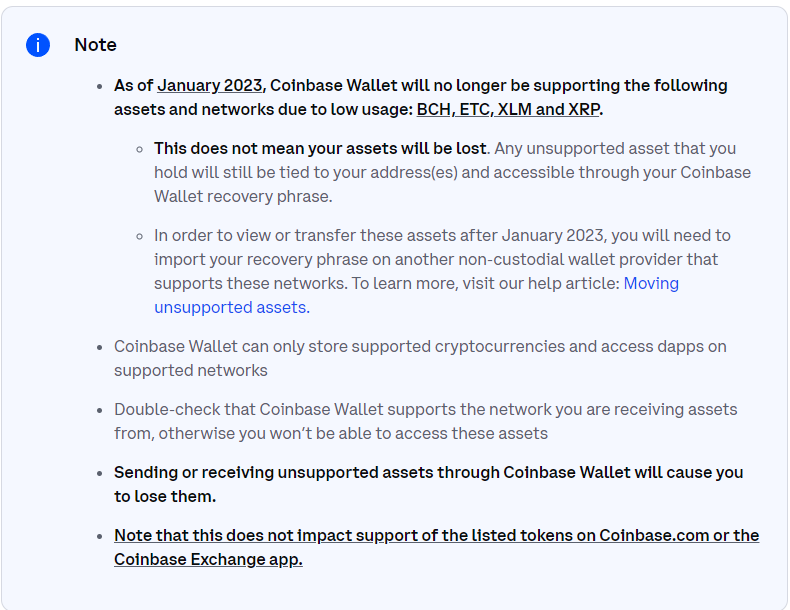Click the 'In order to view or transfer' paragraph
Screen dimensions: 790x610
click(442, 272)
